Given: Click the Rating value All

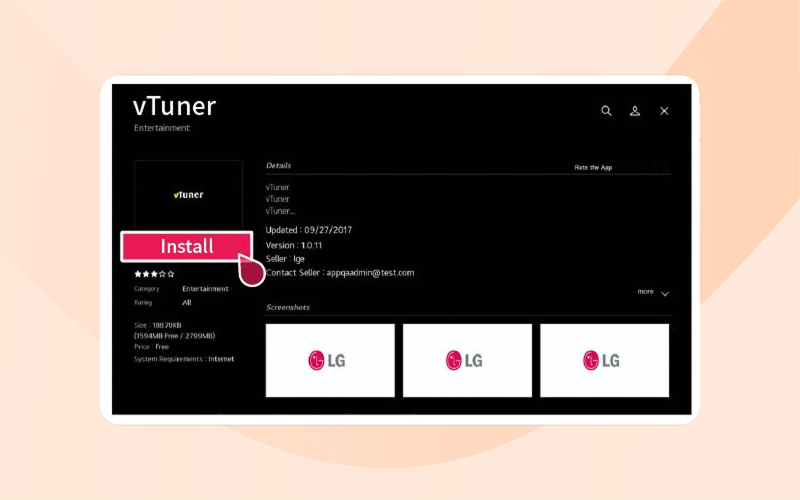Looking at the screenshot, I should 187,303.
